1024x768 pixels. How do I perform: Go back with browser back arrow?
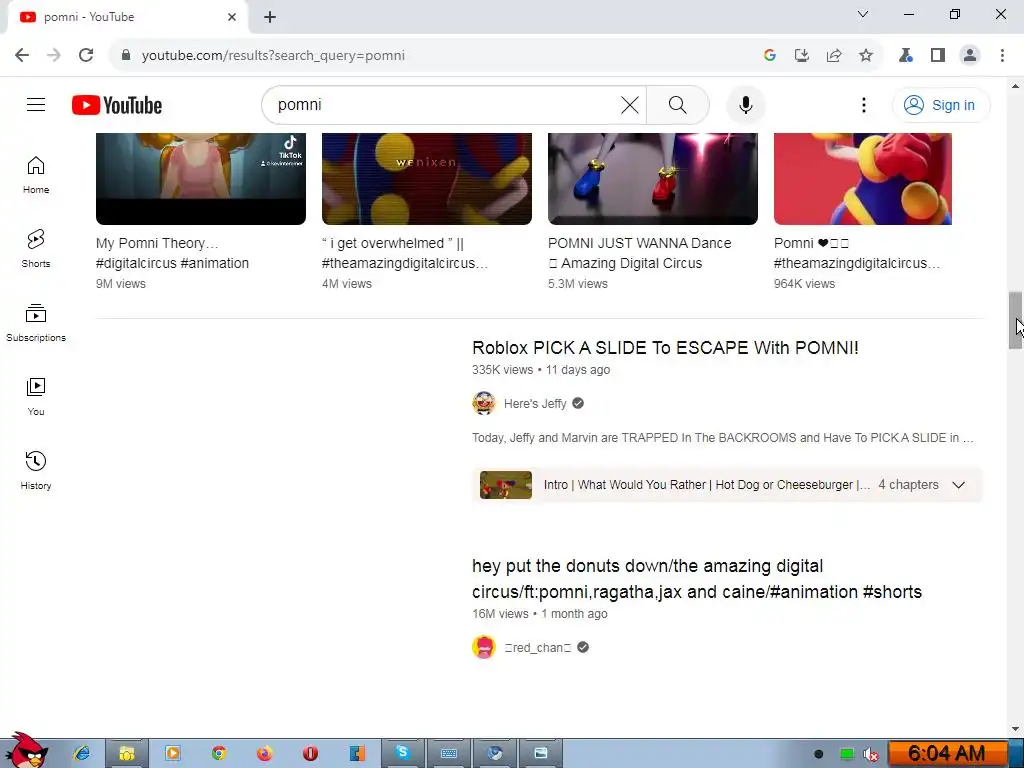point(22,56)
